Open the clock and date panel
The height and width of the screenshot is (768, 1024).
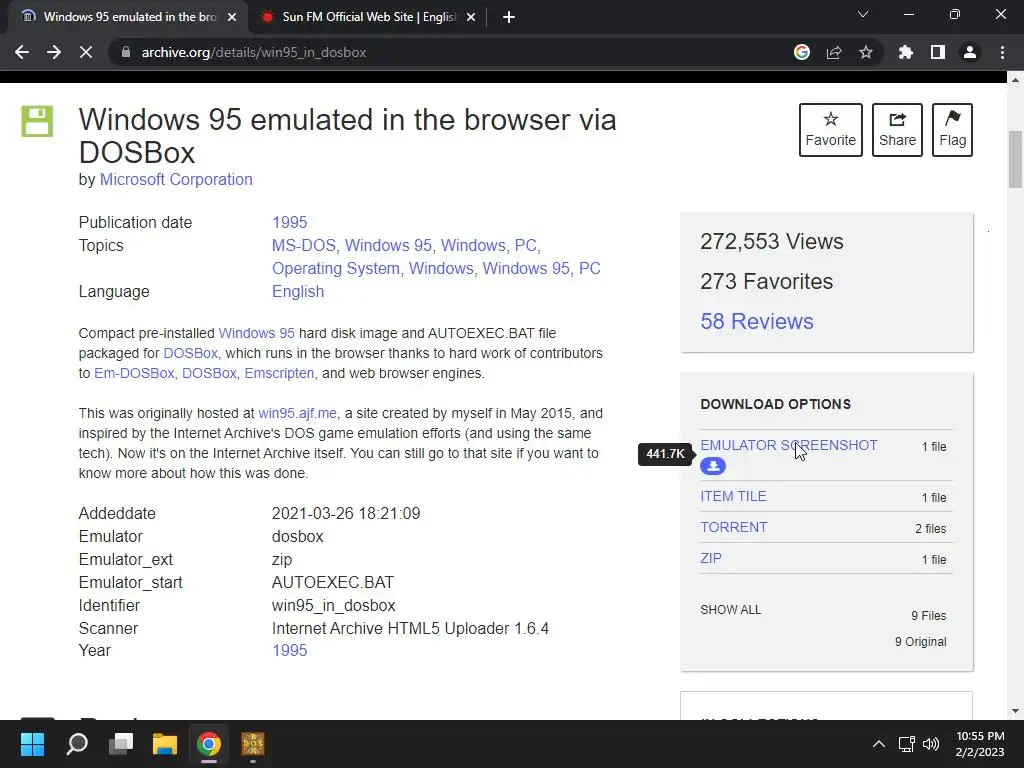980,744
